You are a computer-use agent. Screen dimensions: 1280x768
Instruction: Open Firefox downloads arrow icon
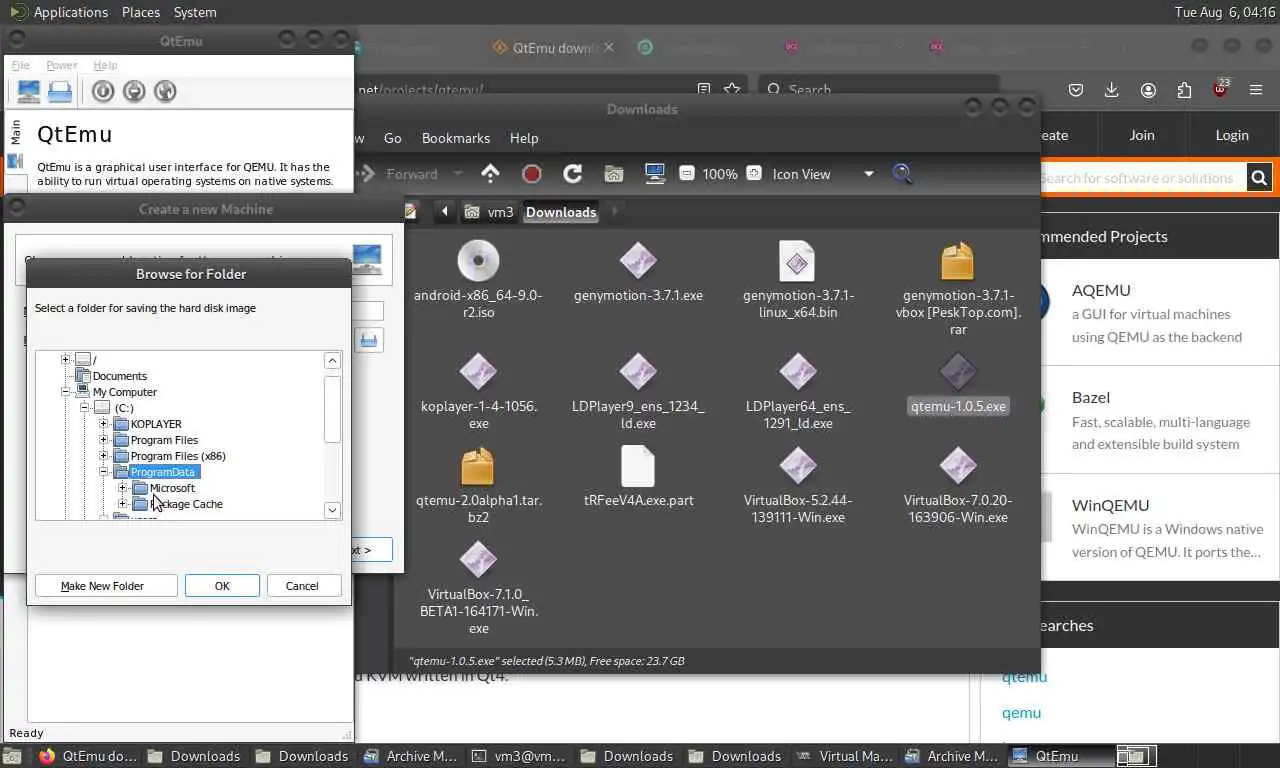1111,90
